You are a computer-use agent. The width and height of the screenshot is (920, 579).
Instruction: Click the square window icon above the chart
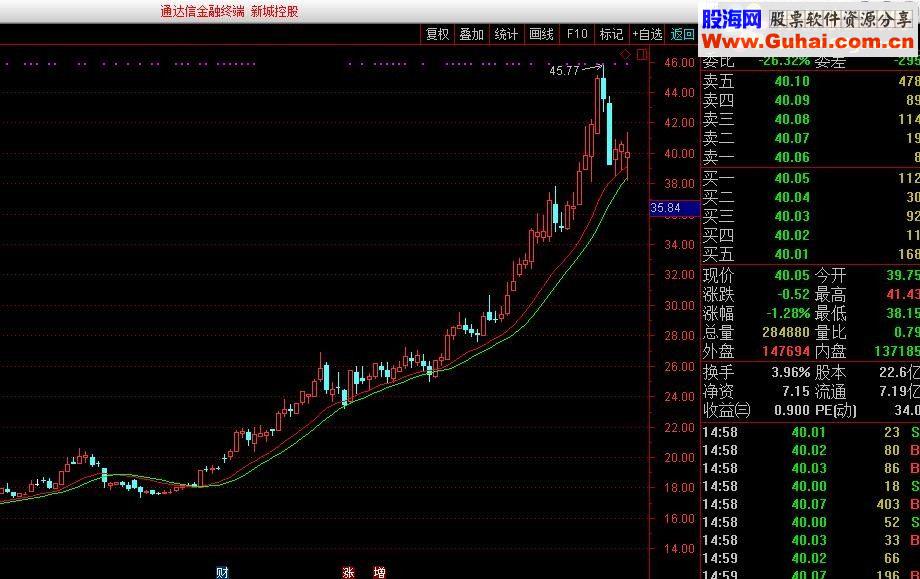click(642, 55)
